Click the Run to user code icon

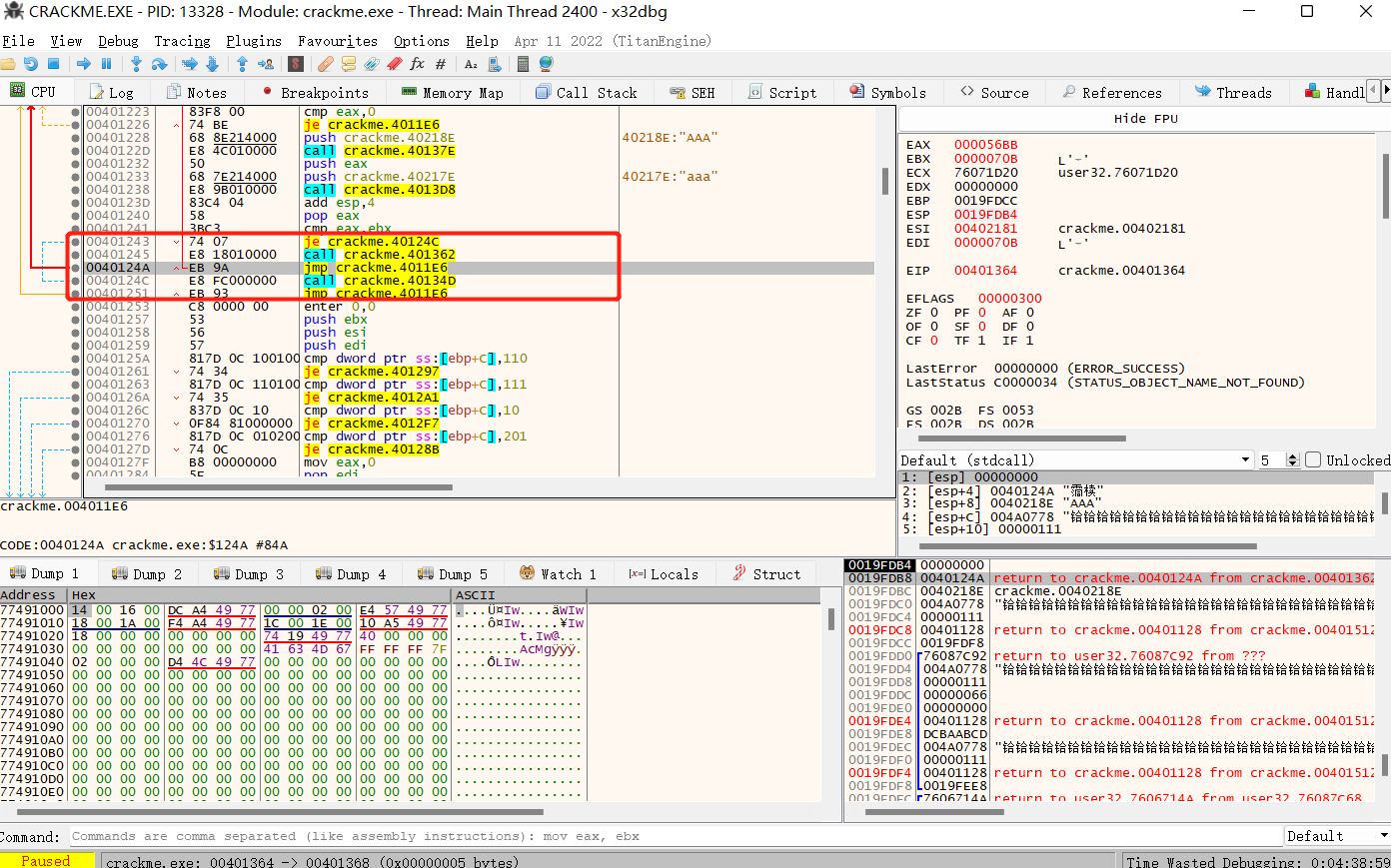point(266,64)
